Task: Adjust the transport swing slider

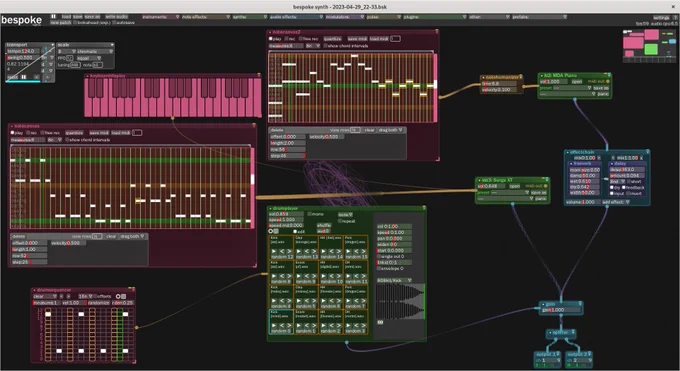Action: pyautogui.click(x=23, y=57)
